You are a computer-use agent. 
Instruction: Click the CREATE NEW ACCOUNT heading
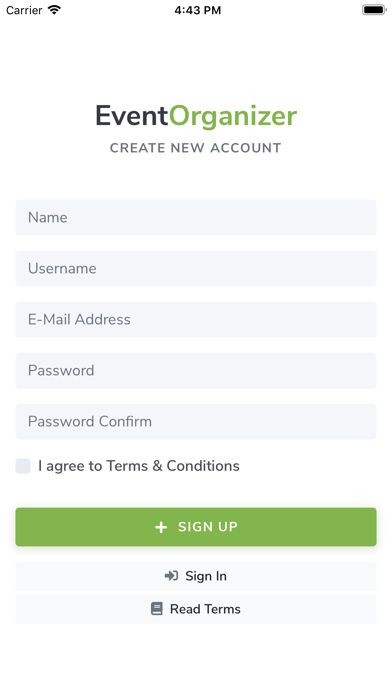tap(196, 148)
